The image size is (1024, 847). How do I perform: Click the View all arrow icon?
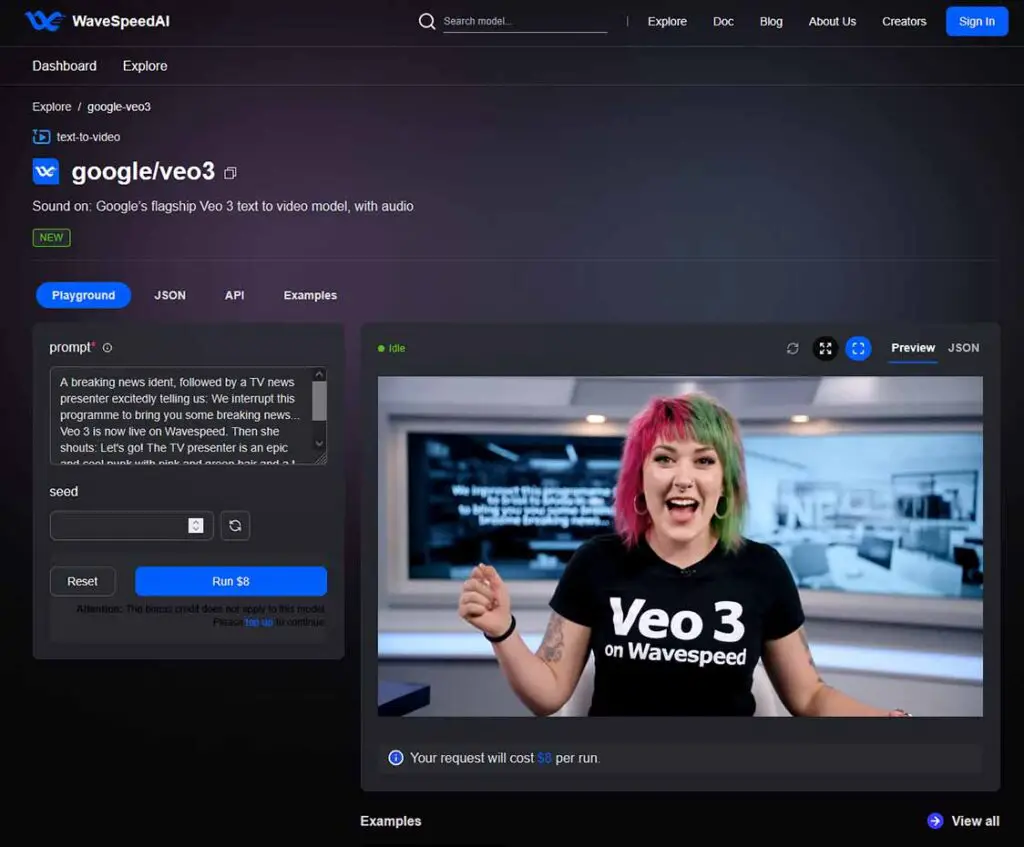pos(935,821)
